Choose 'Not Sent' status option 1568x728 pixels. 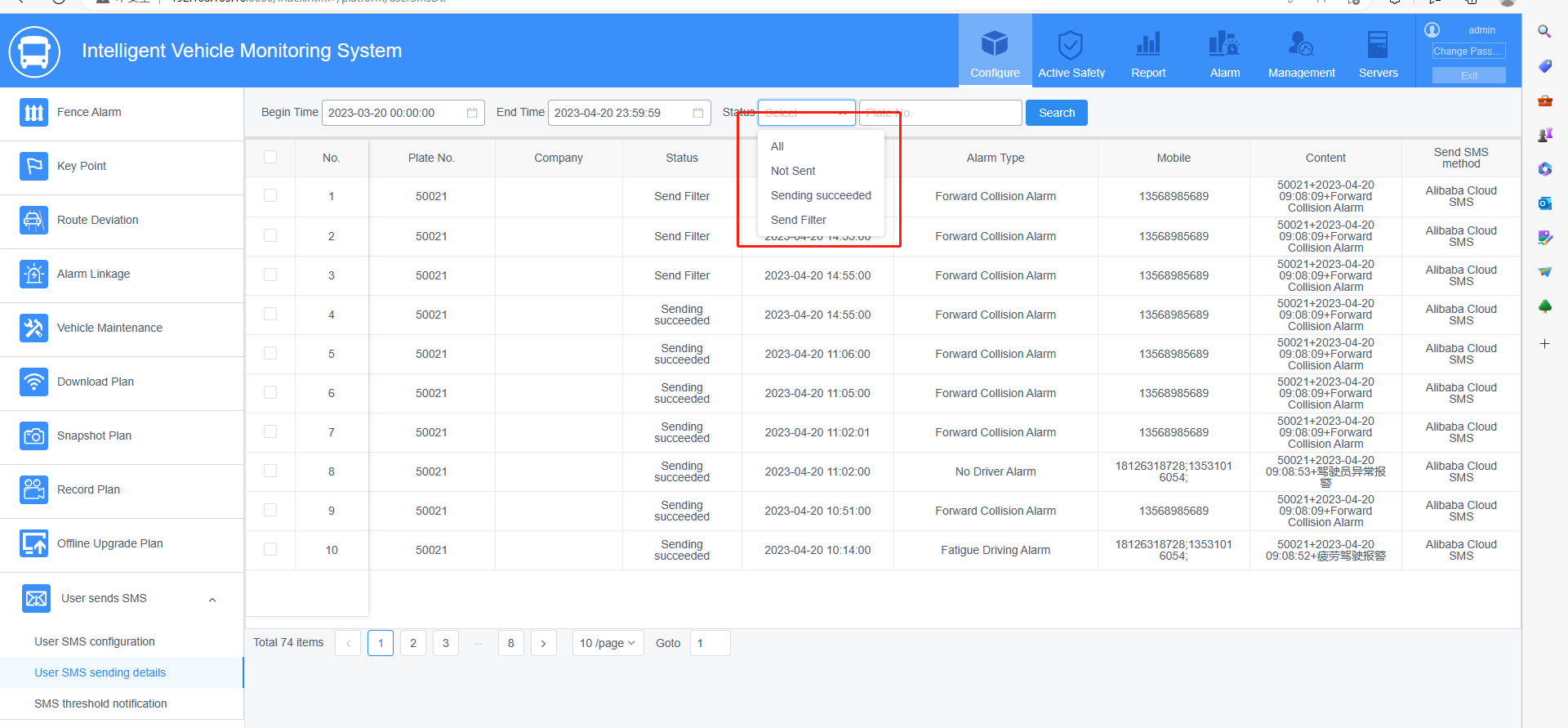tap(821, 171)
